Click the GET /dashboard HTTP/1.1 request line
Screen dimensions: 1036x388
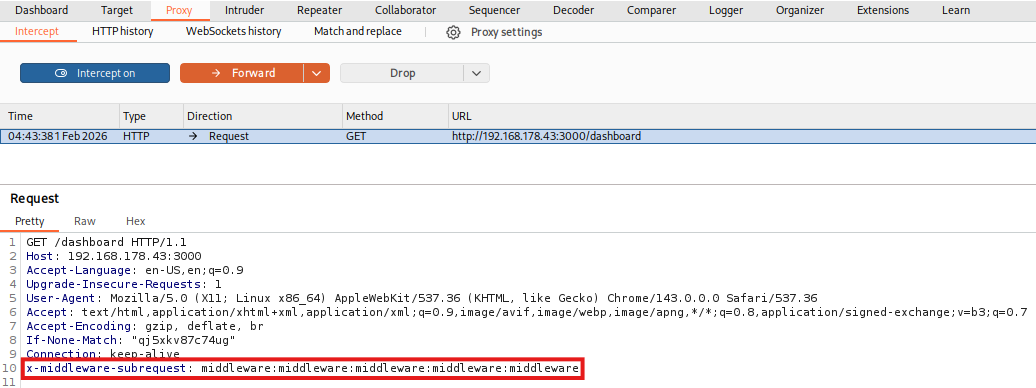(106, 242)
